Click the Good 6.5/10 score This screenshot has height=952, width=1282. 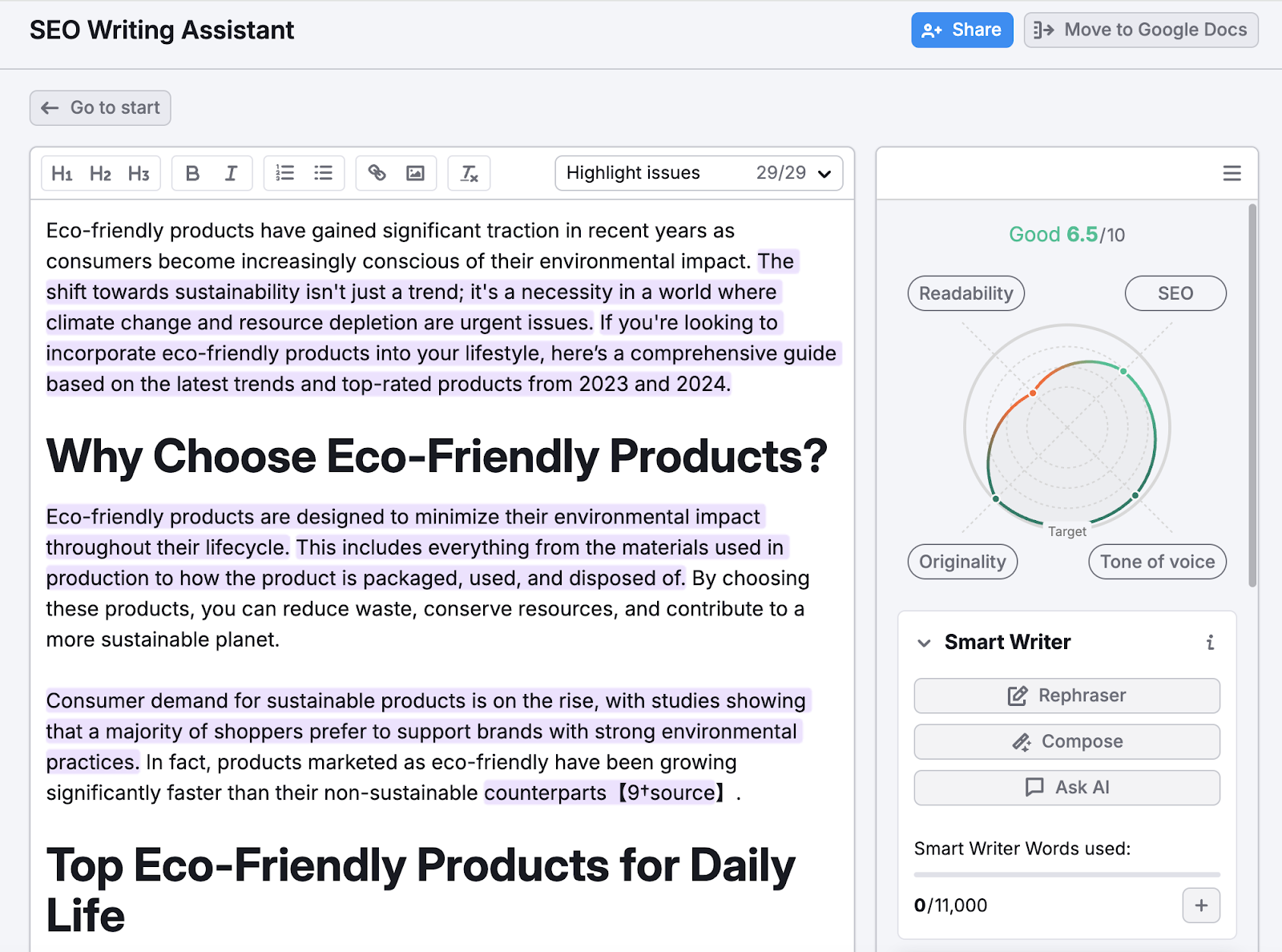(x=1066, y=235)
